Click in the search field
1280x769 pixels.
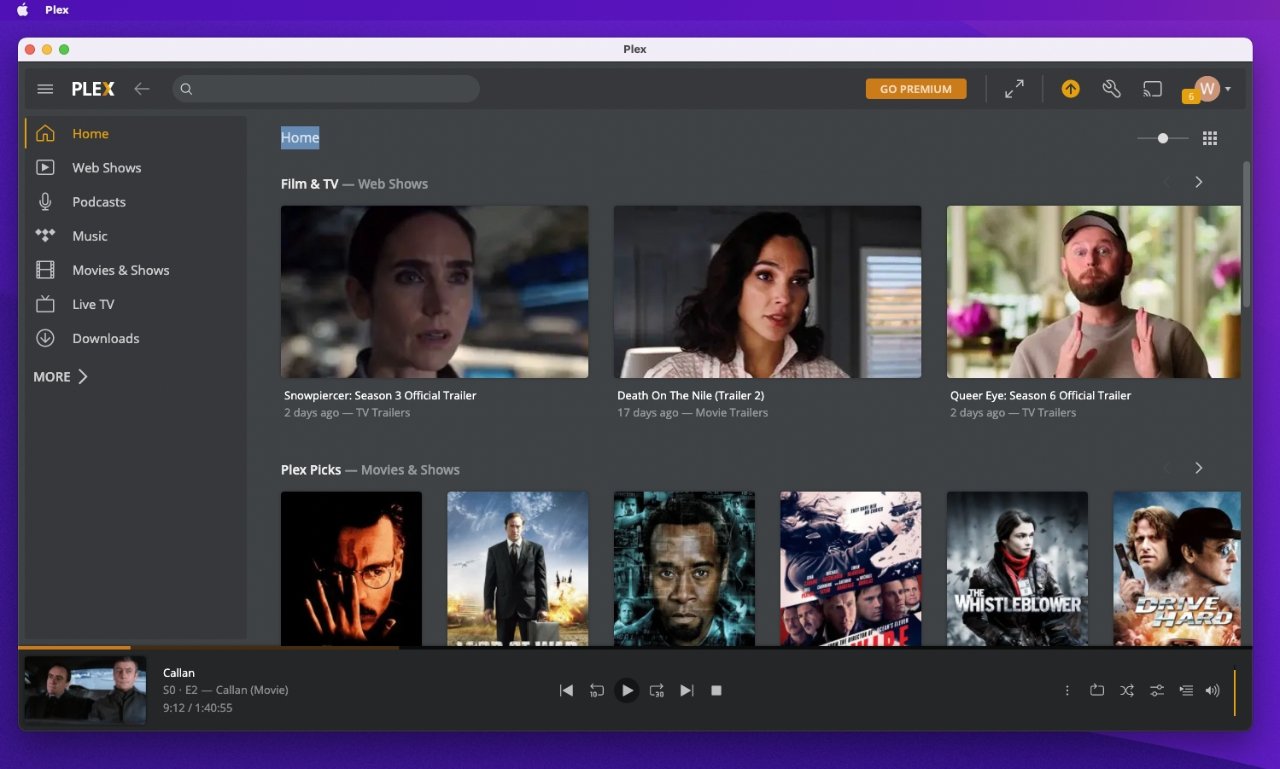point(326,89)
